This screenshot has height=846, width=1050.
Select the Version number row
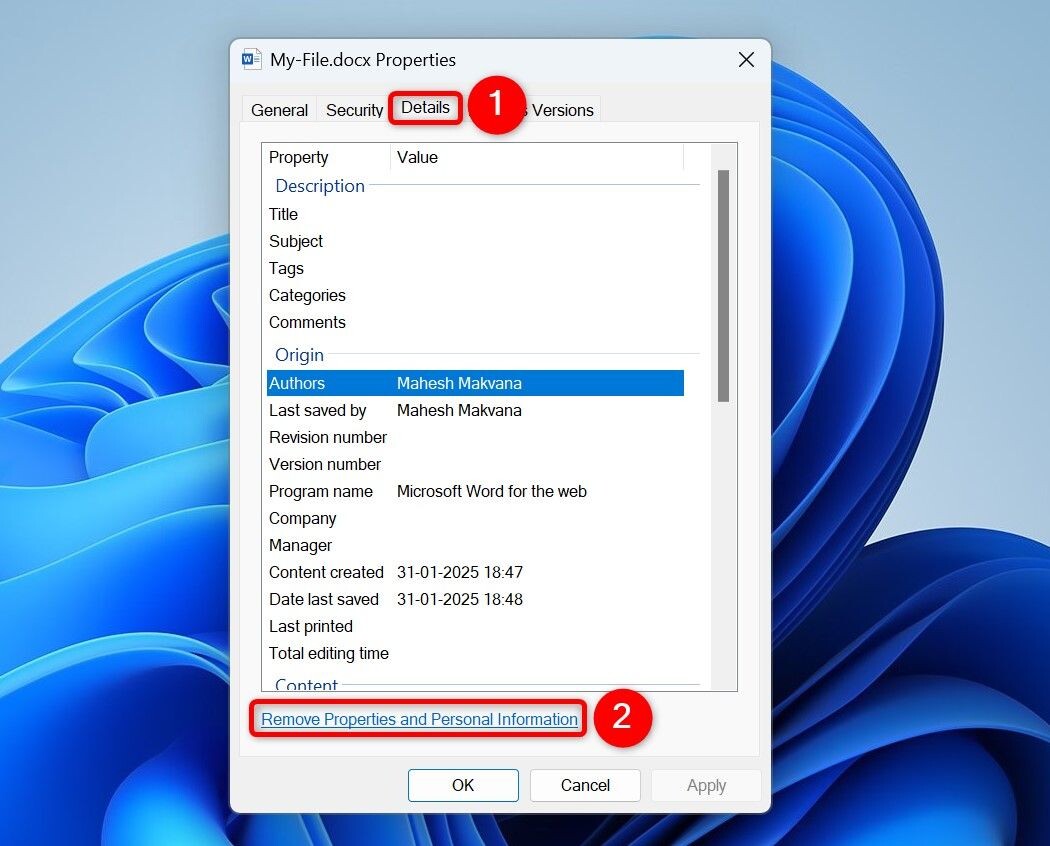(x=475, y=464)
